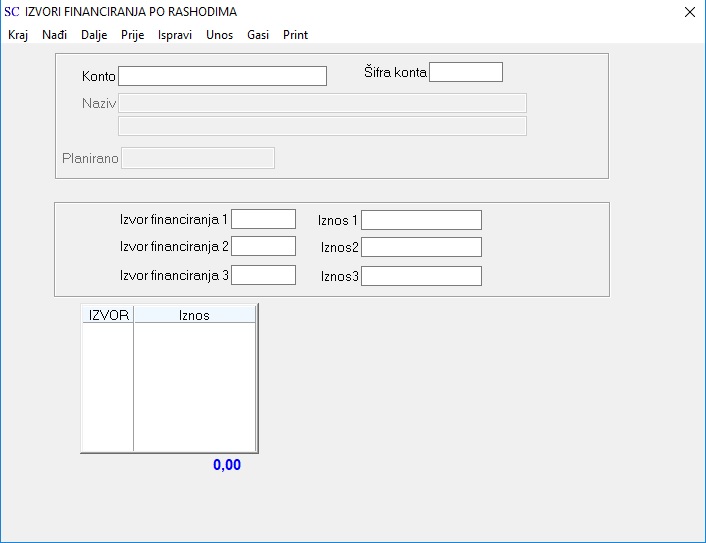This screenshot has height=543, width=706.
Task: Click the Gasi menu item
Action: pos(258,35)
